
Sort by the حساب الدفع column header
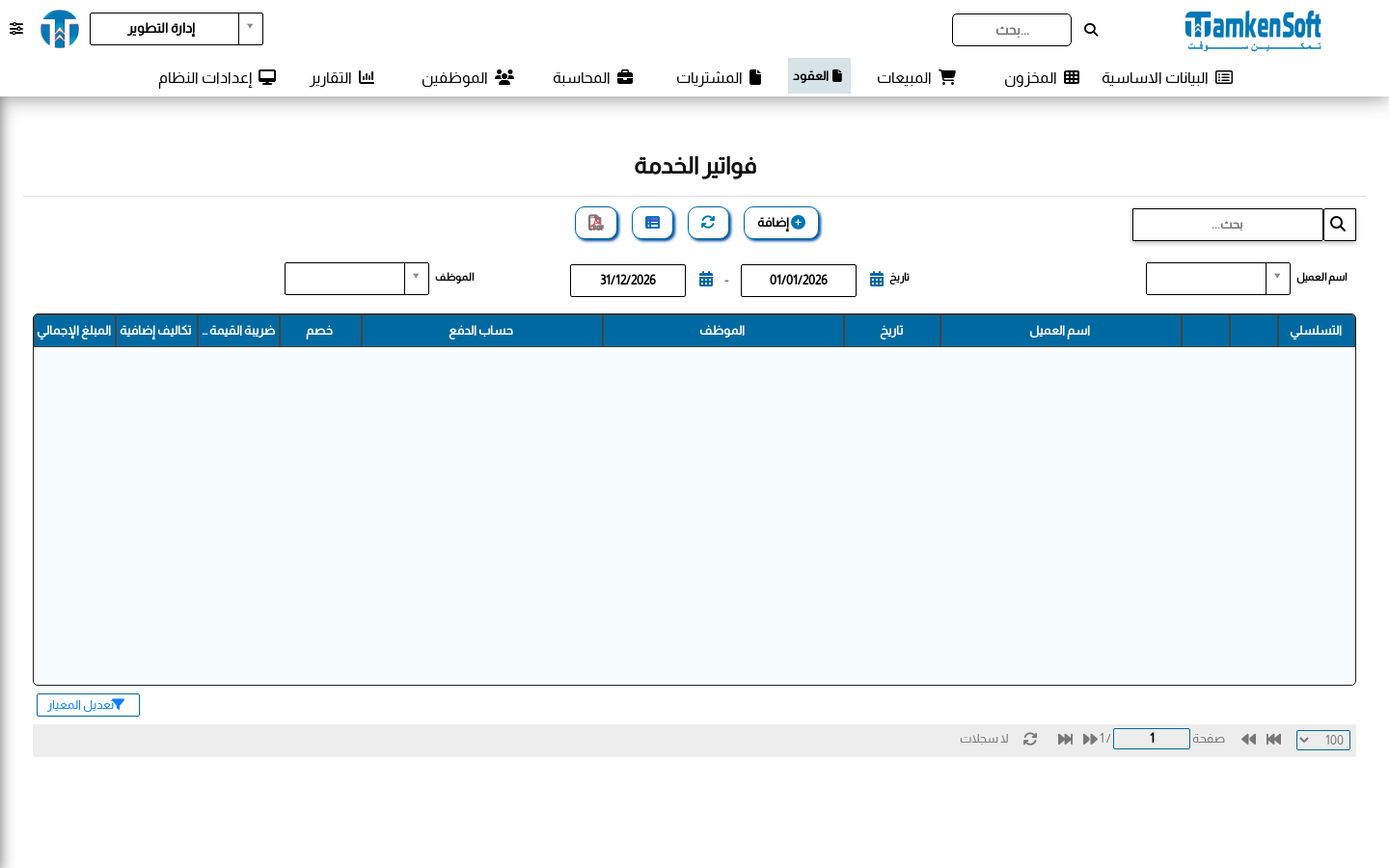coord(481,331)
